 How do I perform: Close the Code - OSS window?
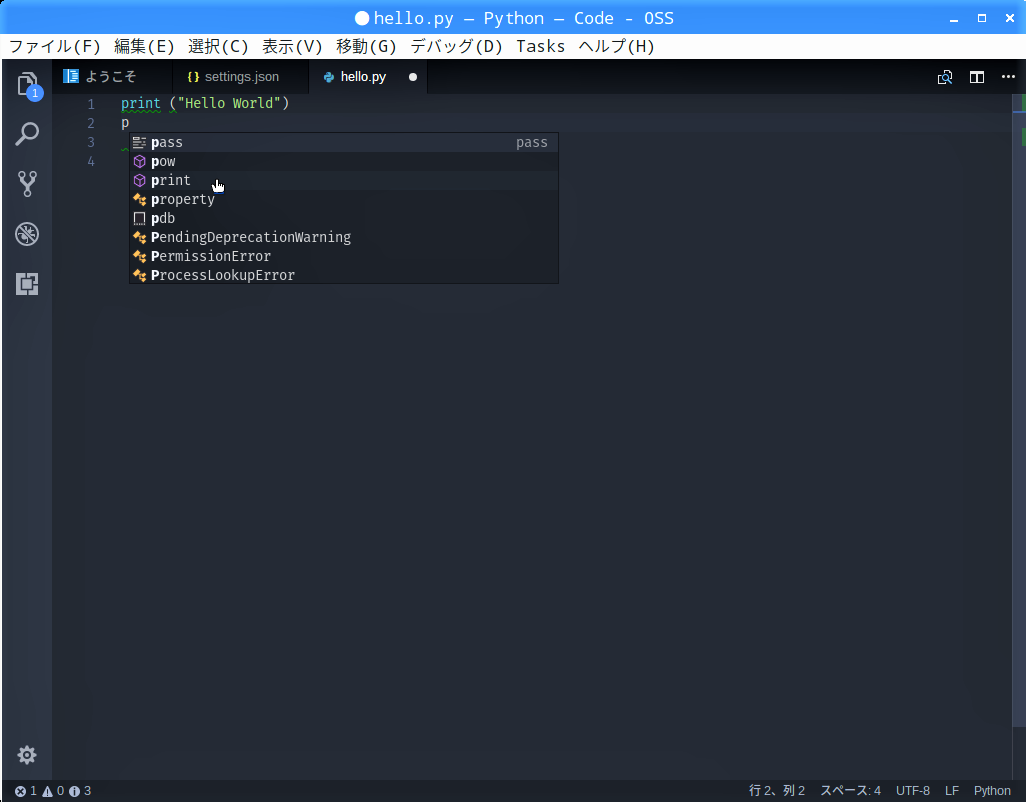1010,19
